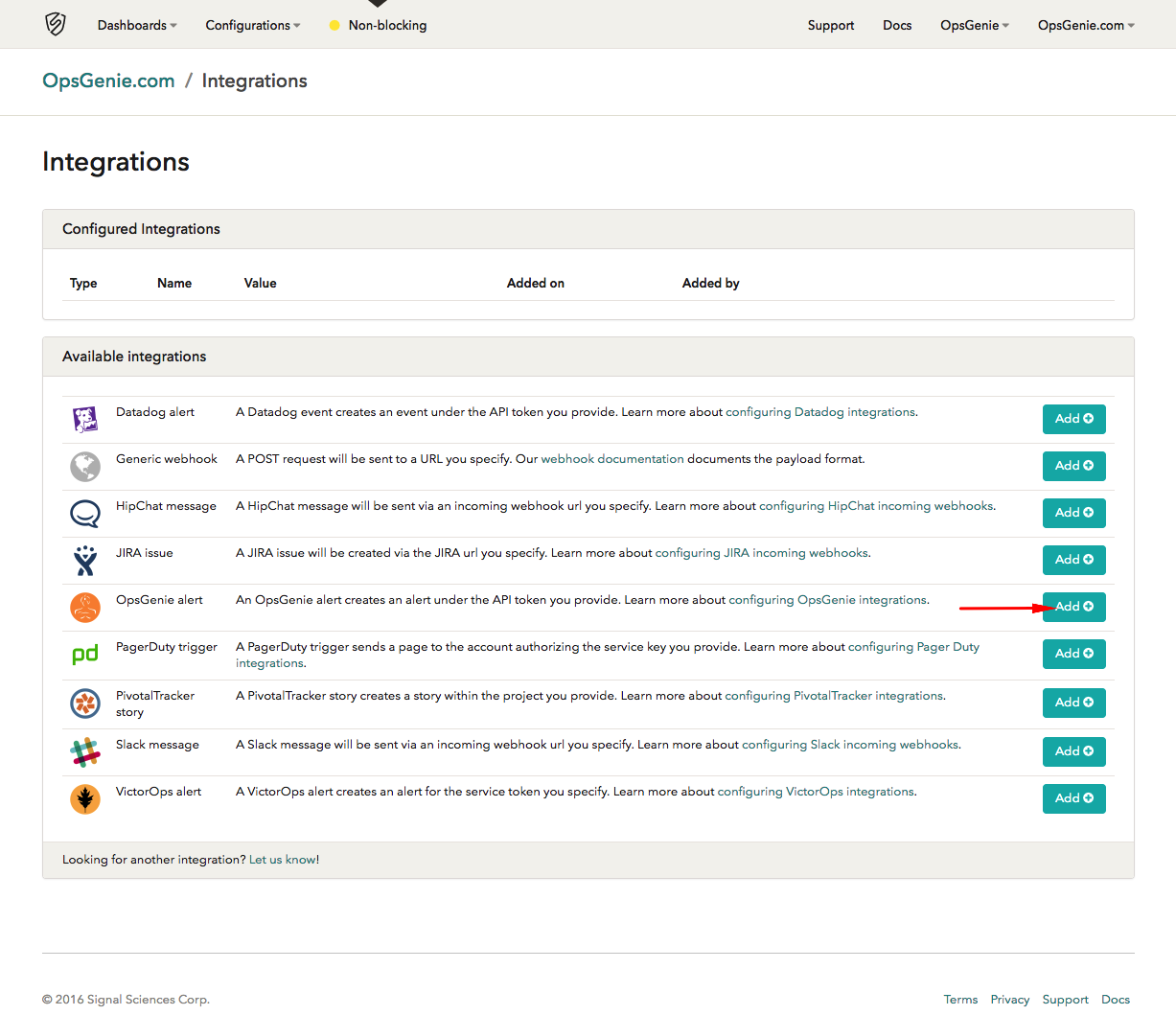Viewport: 1176px width, 1015px height.
Task: Click the OpsGenie alert icon
Action: (x=85, y=608)
